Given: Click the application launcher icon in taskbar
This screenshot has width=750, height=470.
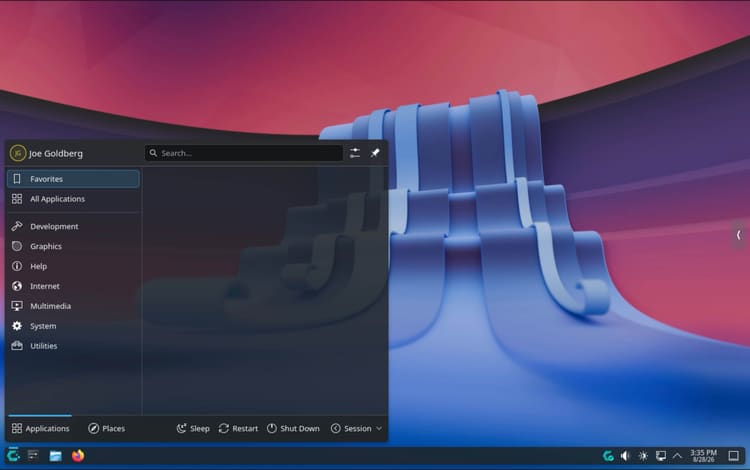Looking at the screenshot, I should click(13, 455).
